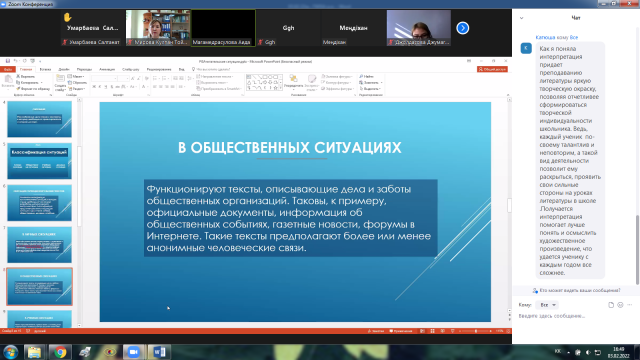The width and height of the screenshot is (640, 360).
Task: Open chat more options ellipsis
Action: coord(629,304)
